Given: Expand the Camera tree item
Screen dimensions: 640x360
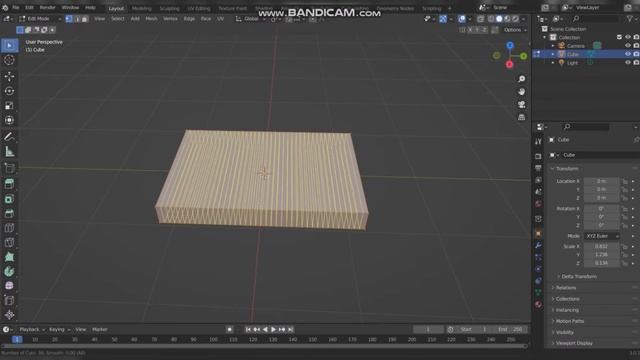Looking at the screenshot, I should [x=553, y=46].
